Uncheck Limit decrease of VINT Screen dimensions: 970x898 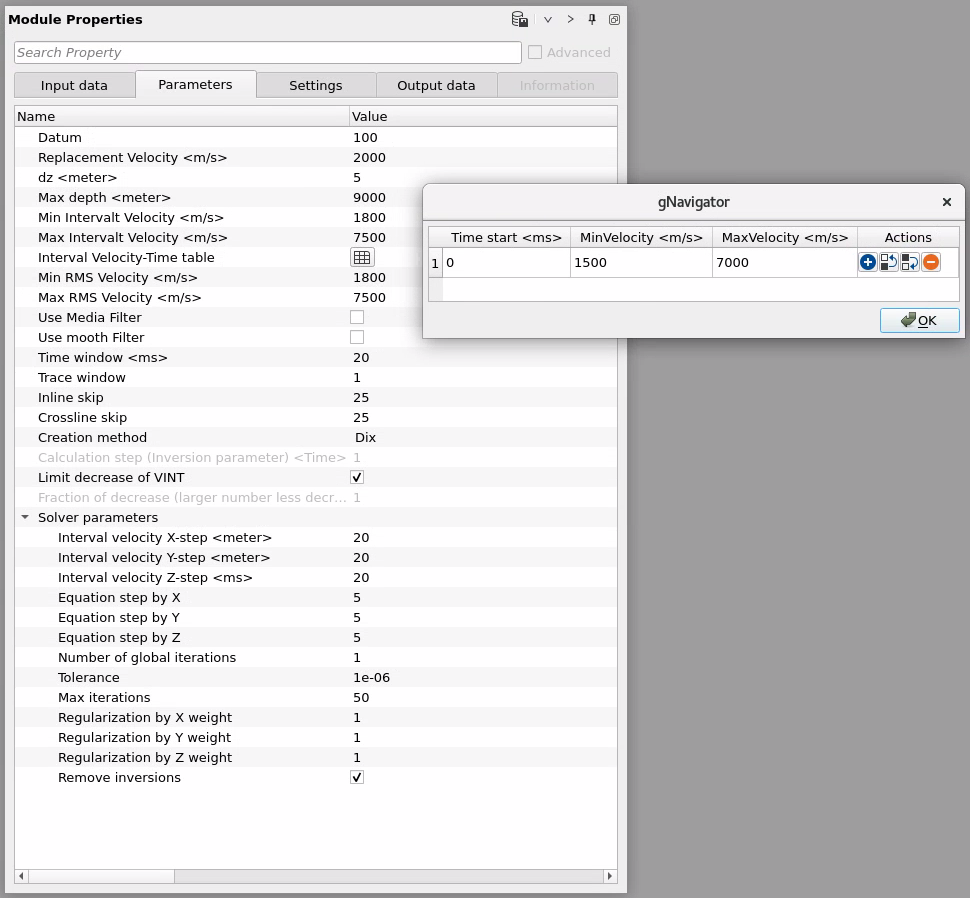[x=357, y=478]
